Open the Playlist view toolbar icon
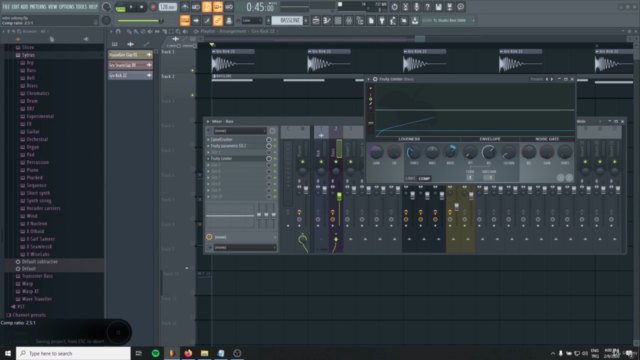Image resolution: width=640 pixels, height=360 pixels. pos(316,20)
